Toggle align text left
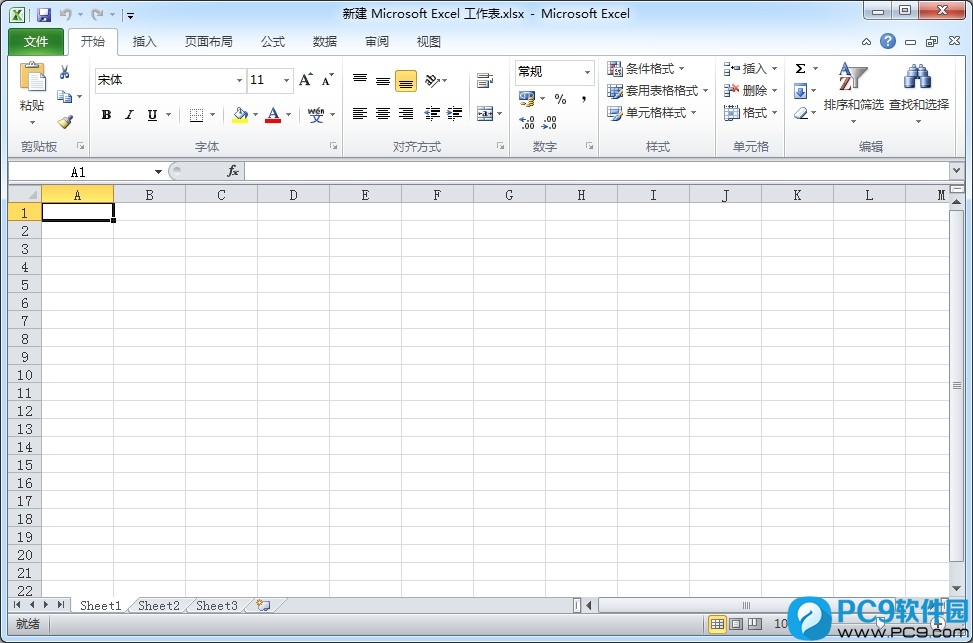Screen dimensions: 973x643 [360, 113]
